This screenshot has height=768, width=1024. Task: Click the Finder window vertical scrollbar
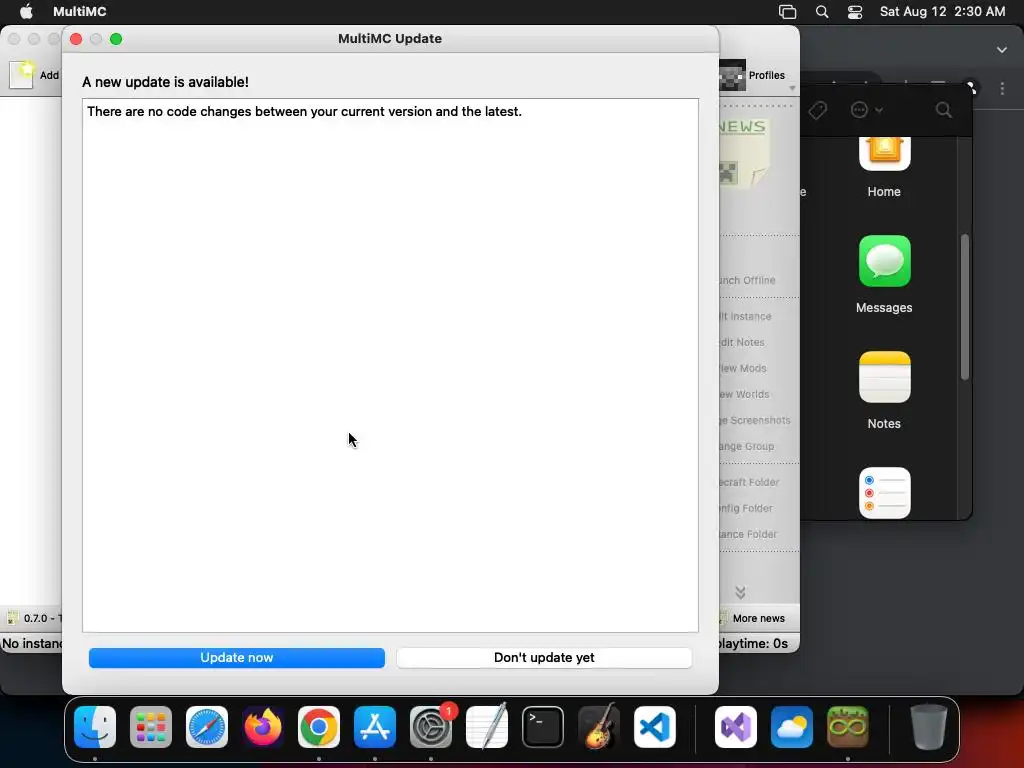(965, 307)
